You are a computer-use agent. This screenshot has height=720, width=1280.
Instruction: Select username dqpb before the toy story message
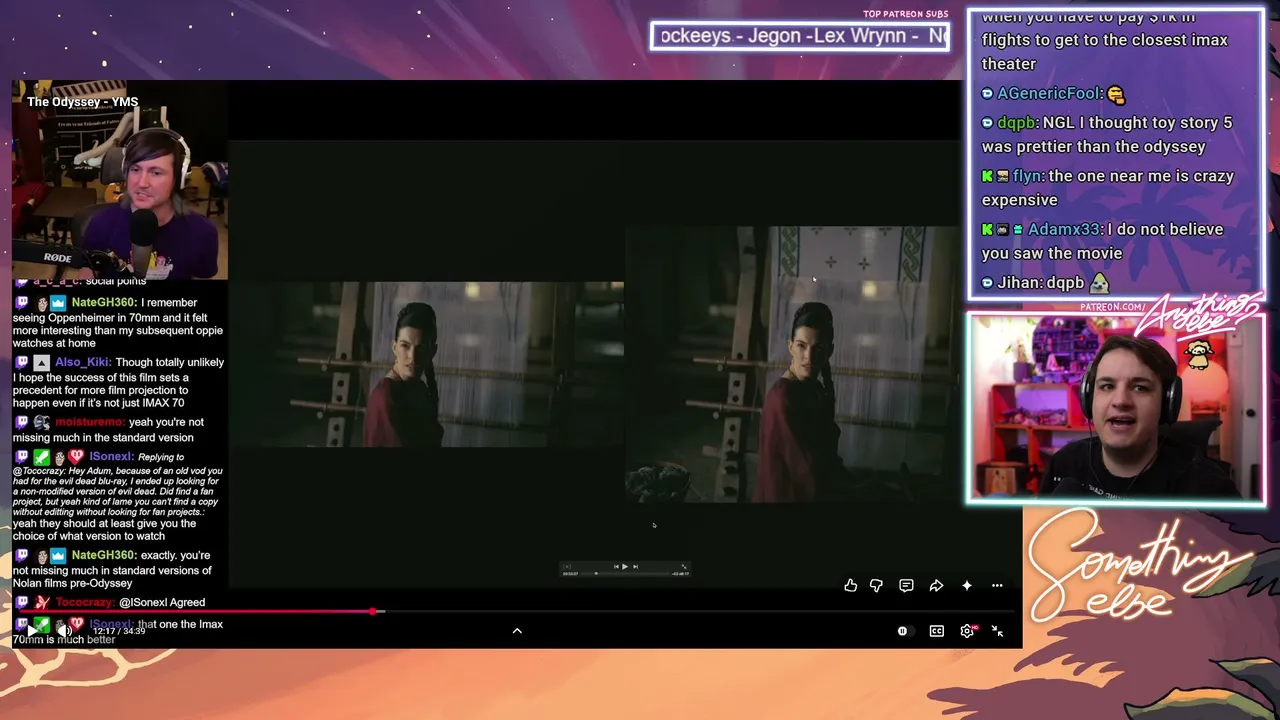point(1016,123)
